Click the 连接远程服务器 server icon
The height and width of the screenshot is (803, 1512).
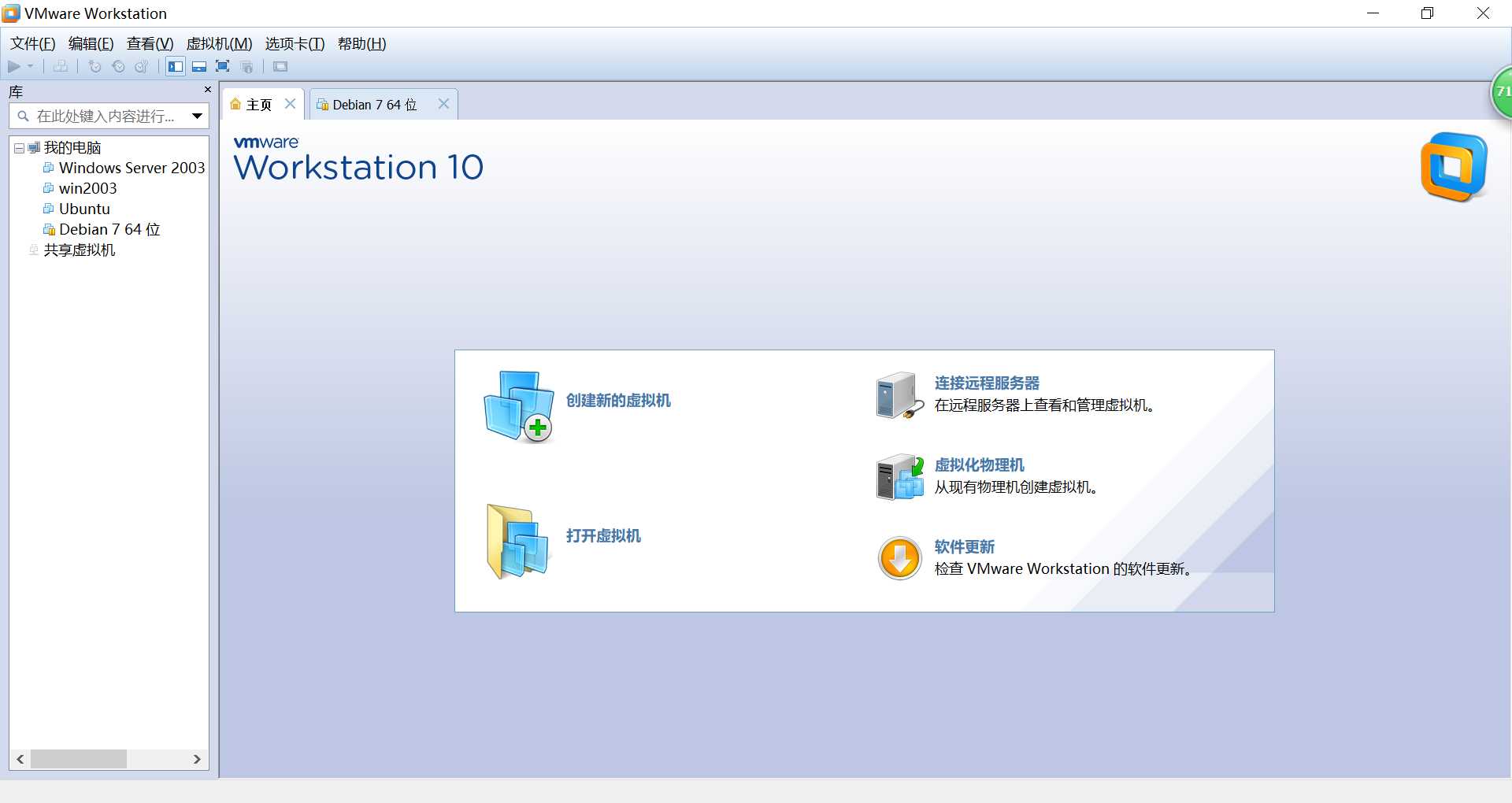(899, 395)
